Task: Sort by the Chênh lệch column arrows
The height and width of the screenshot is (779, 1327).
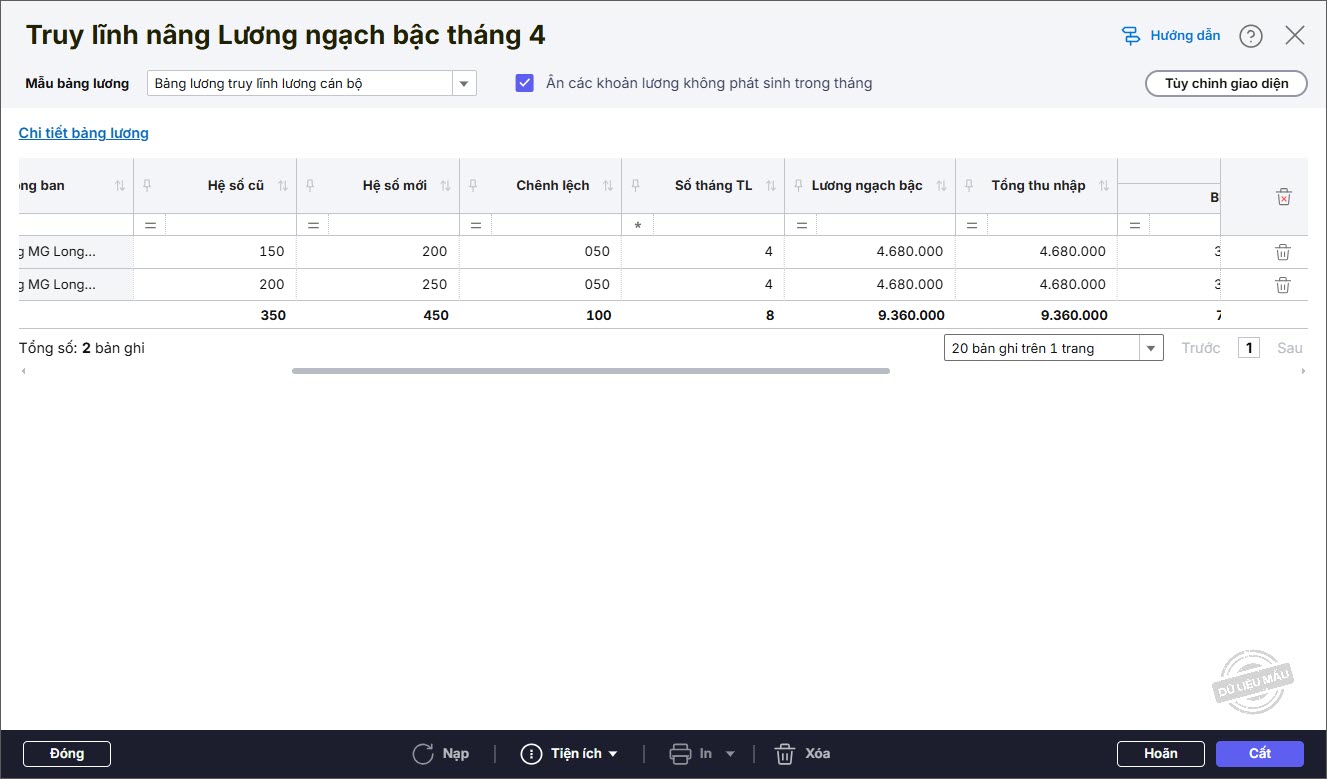Action: (x=608, y=186)
